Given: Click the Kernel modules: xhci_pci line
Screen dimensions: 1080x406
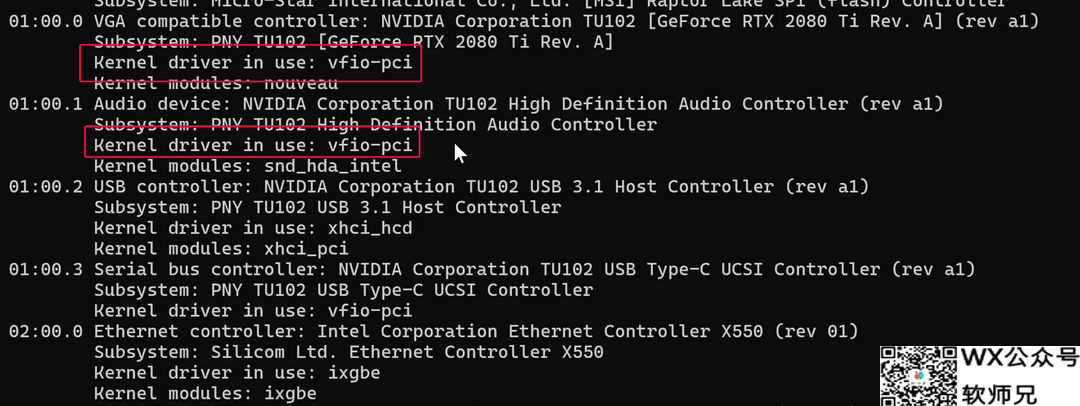Looking at the screenshot, I should [221, 249].
